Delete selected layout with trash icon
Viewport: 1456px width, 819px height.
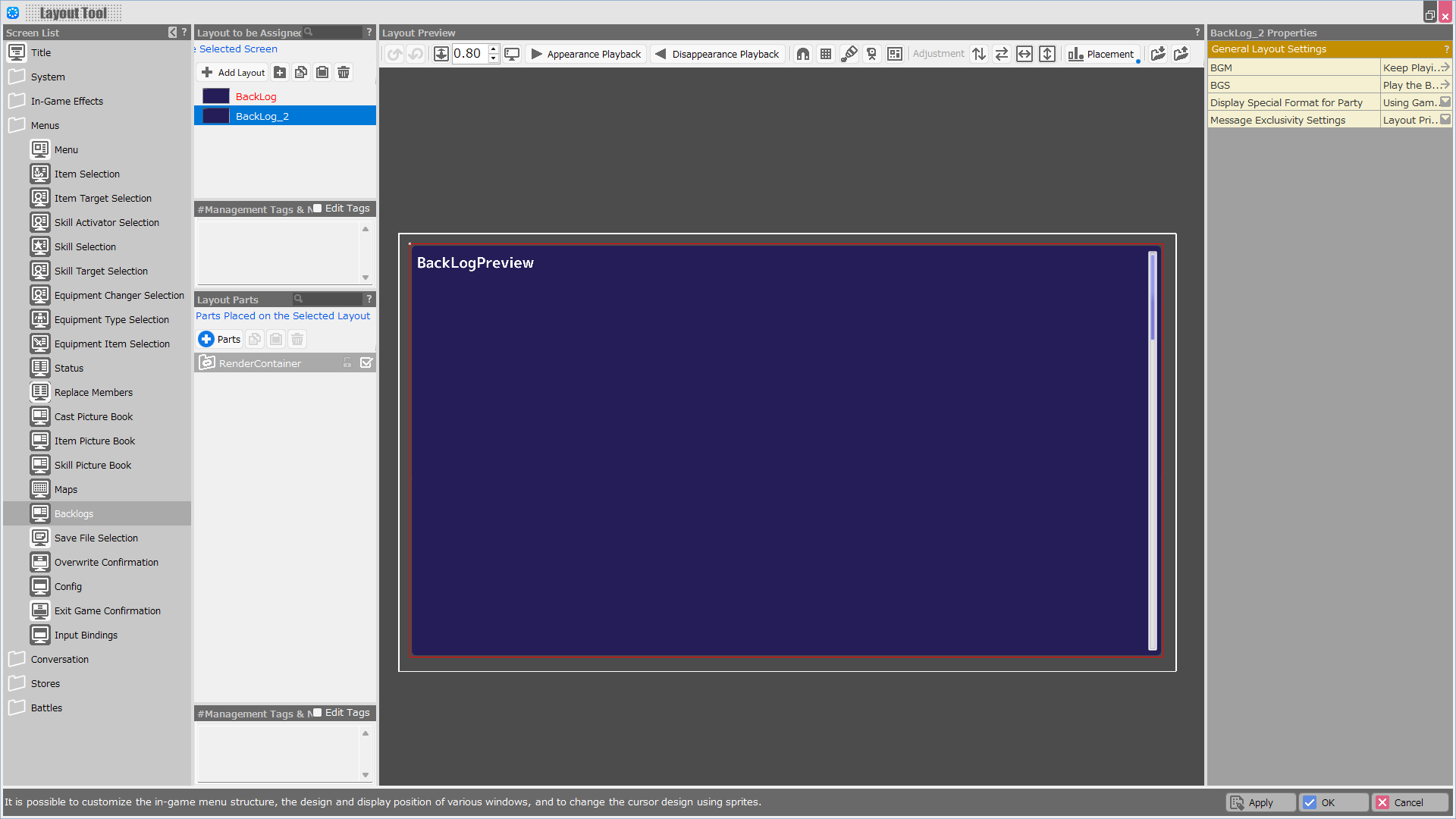point(344,72)
